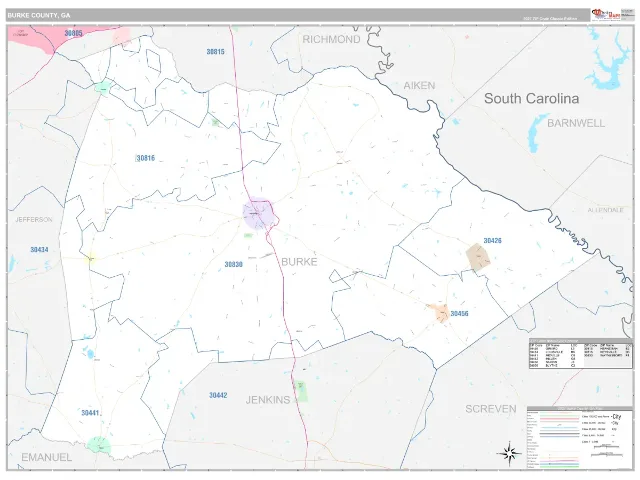Click ZIP code label 30815
The width and height of the screenshot is (640, 480).
pyautogui.click(x=216, y=52)
